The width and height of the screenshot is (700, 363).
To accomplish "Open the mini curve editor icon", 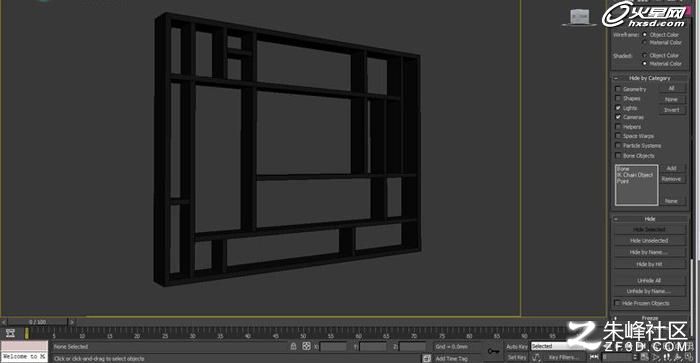I will pos(11,333).
